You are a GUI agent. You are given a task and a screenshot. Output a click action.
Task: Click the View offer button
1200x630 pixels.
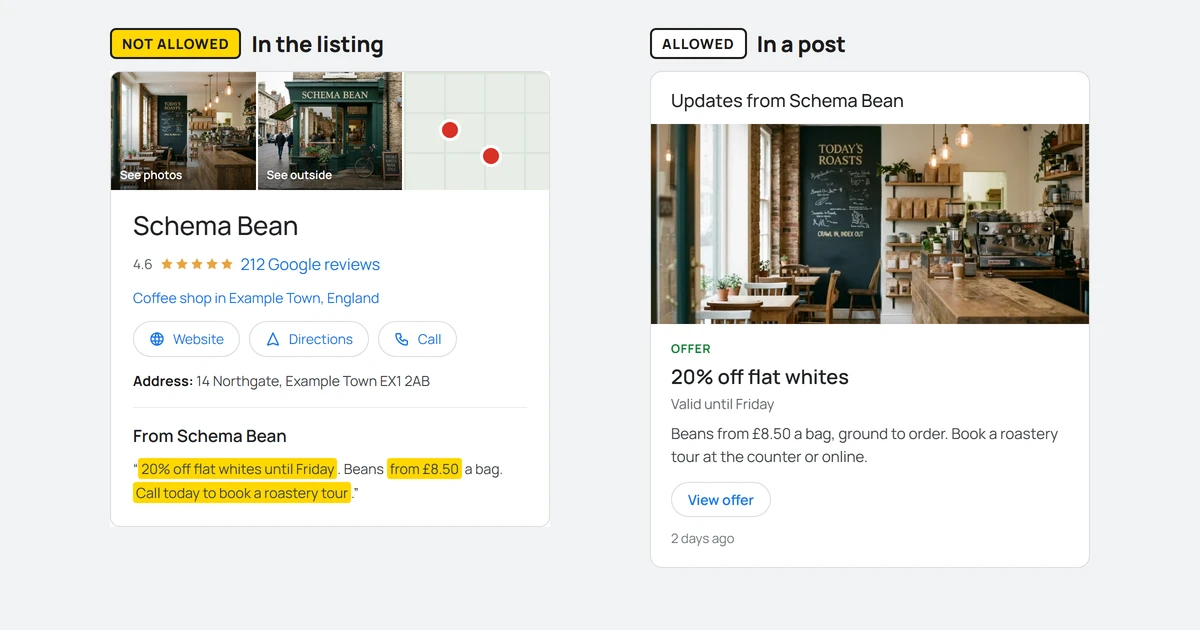720,500
